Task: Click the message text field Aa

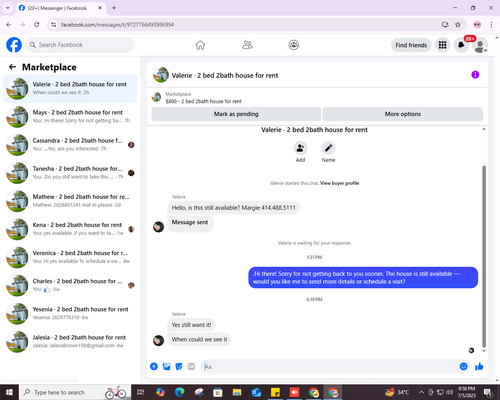Action: (x=330, y=366)
